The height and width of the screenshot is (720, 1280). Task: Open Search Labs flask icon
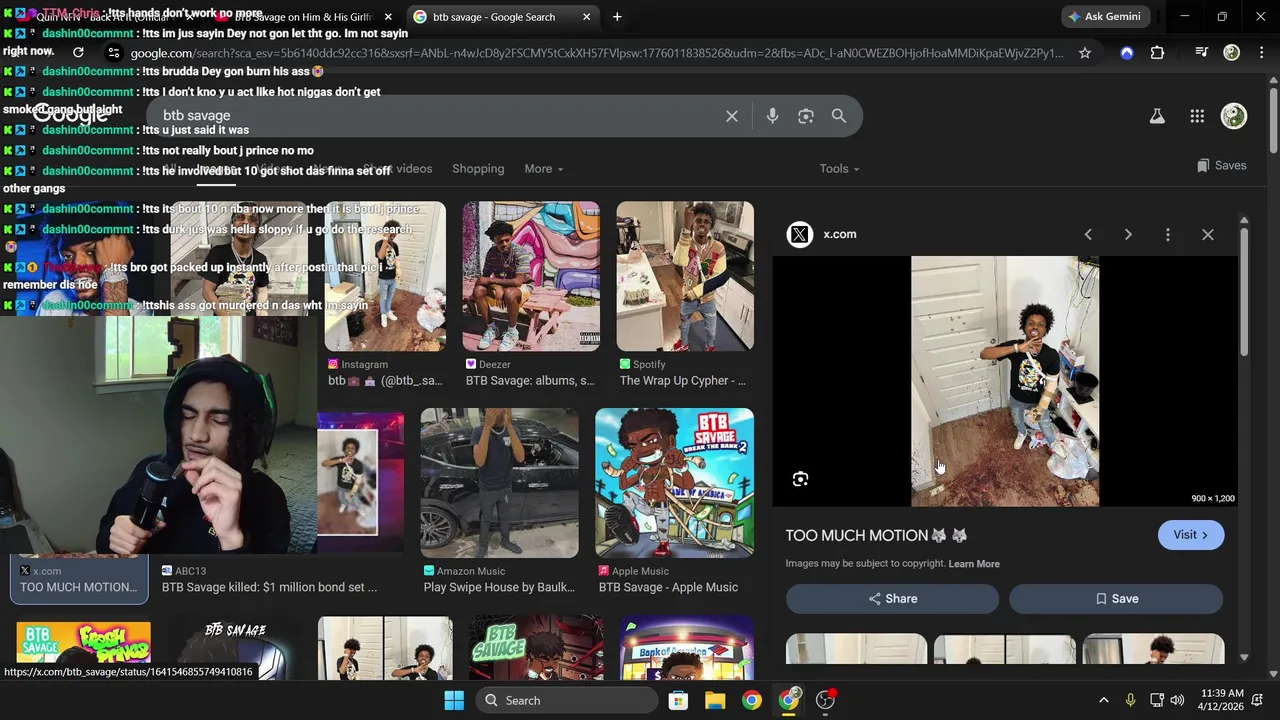(x=1157, y=116)
